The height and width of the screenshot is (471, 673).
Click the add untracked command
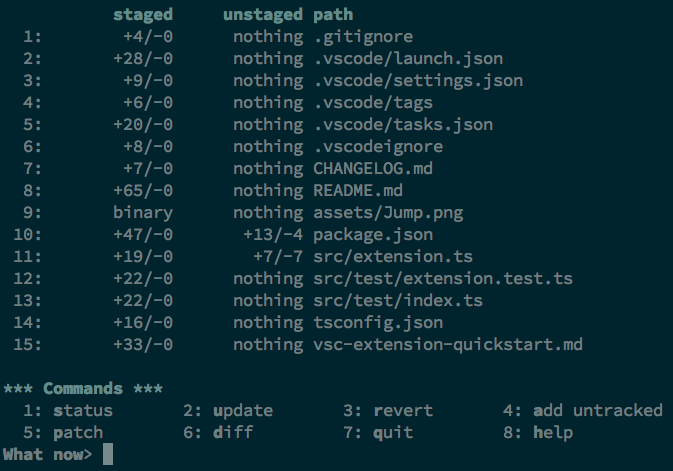(x=598, y=411)
